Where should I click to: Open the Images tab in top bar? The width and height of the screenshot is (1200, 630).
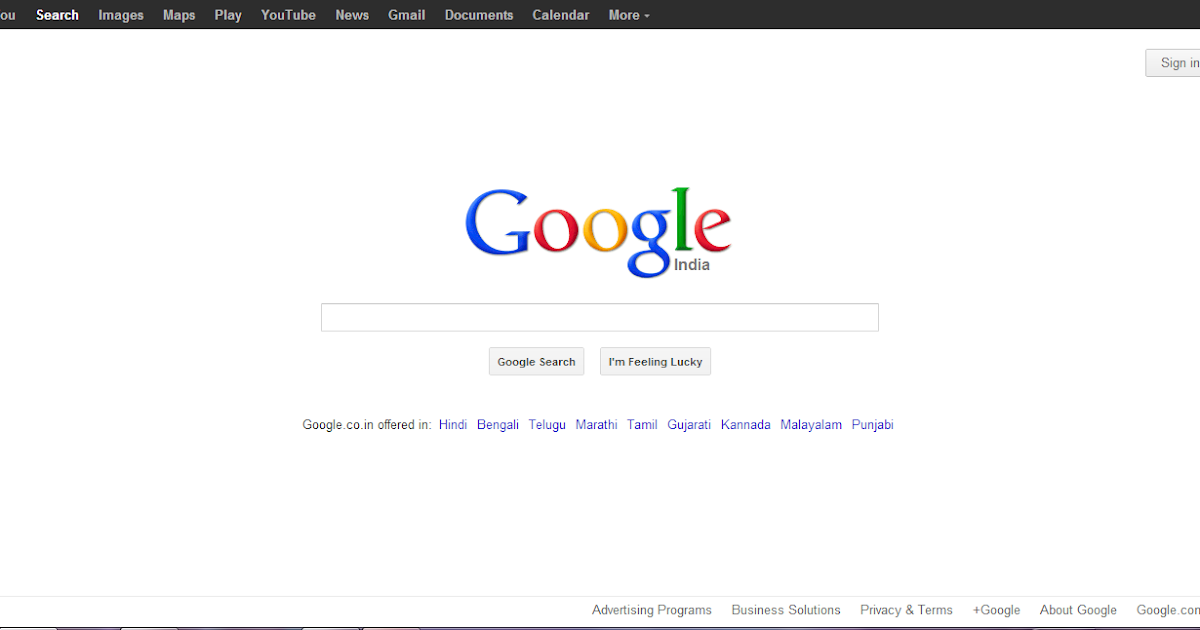coord(121,15)
